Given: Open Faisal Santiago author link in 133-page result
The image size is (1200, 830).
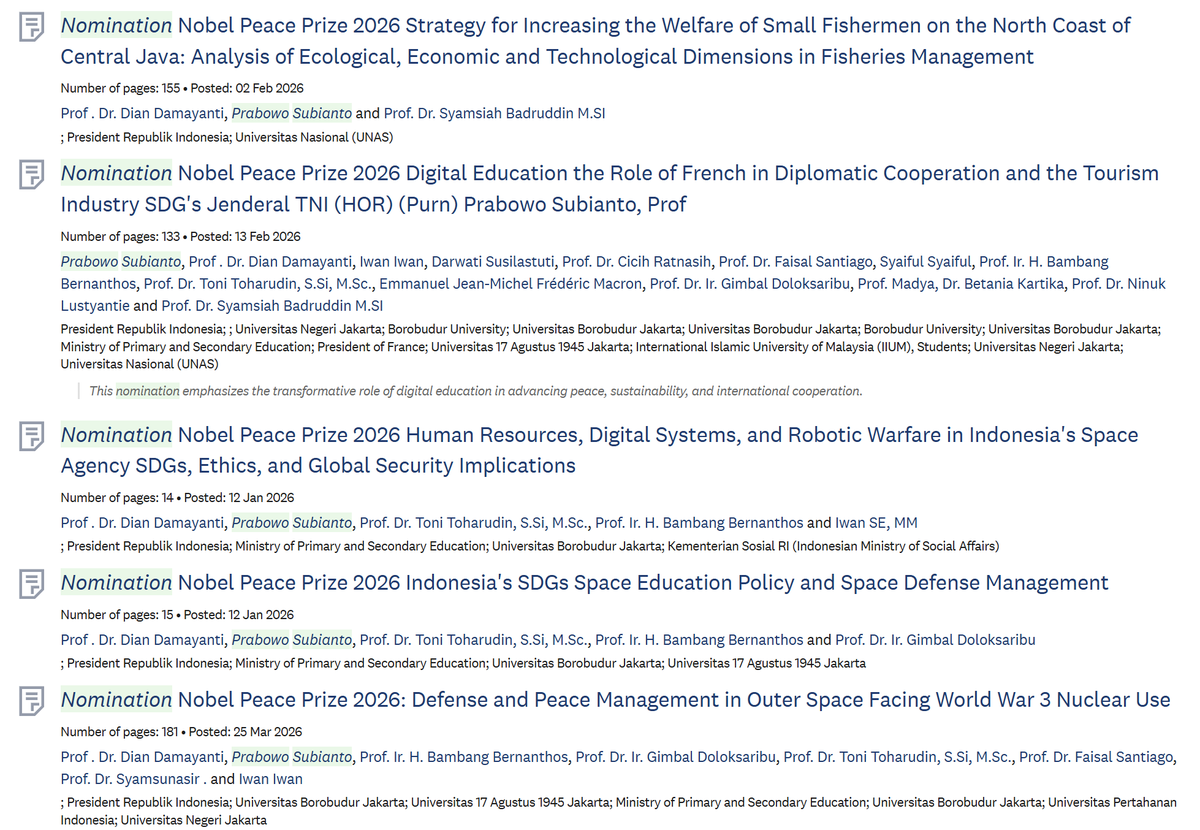Looking at the screenshot, I should coord(795,261).
